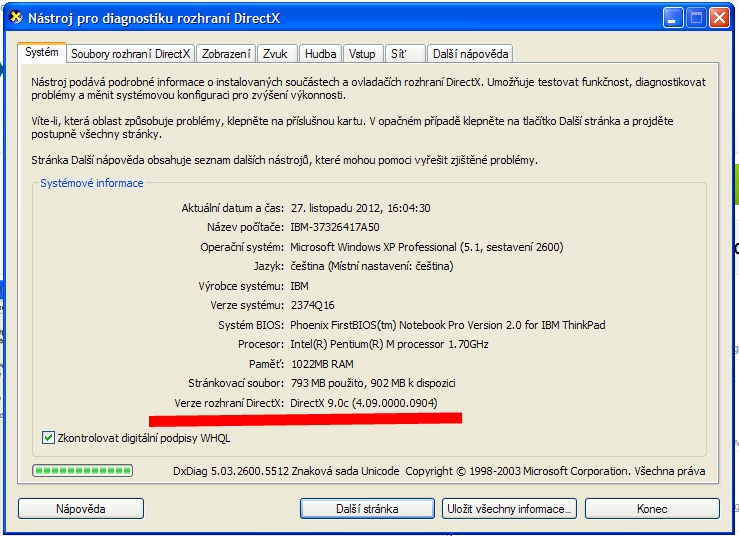This screenshot has width=739, height=536.
Task: Open the Soubory rozhraní DirectX tab
Action: (131, 54)
